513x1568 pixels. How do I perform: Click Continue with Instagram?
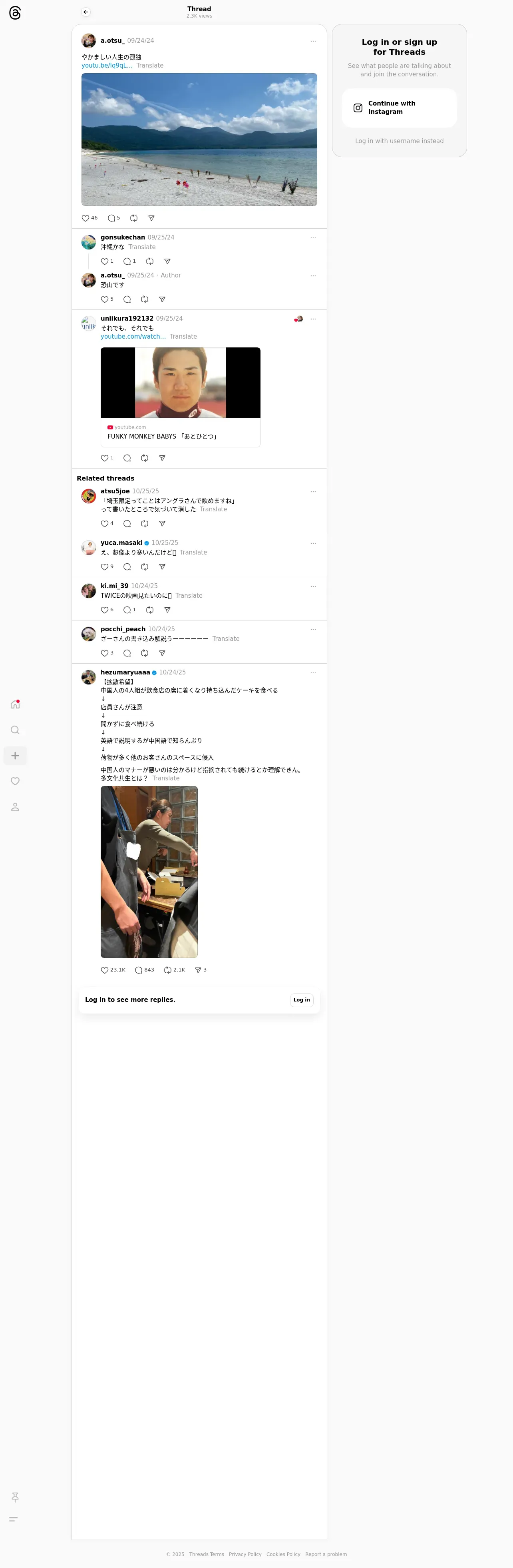[399, 108]
